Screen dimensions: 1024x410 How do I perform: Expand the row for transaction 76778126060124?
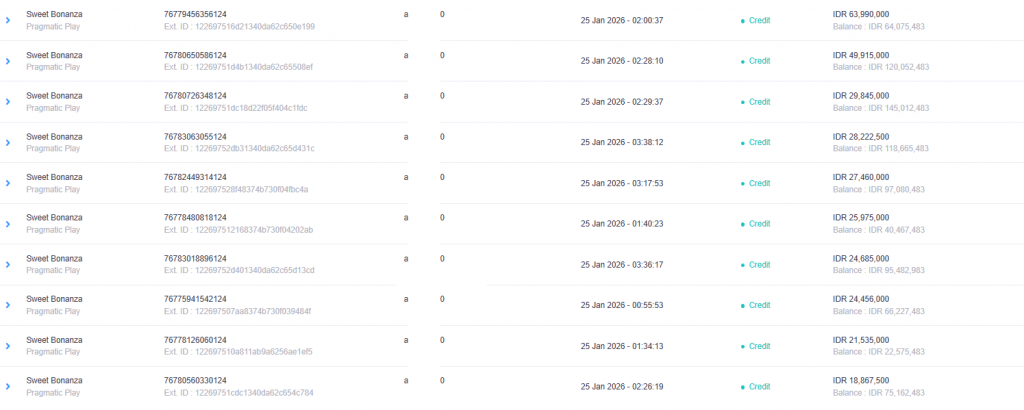coord(8,346)
